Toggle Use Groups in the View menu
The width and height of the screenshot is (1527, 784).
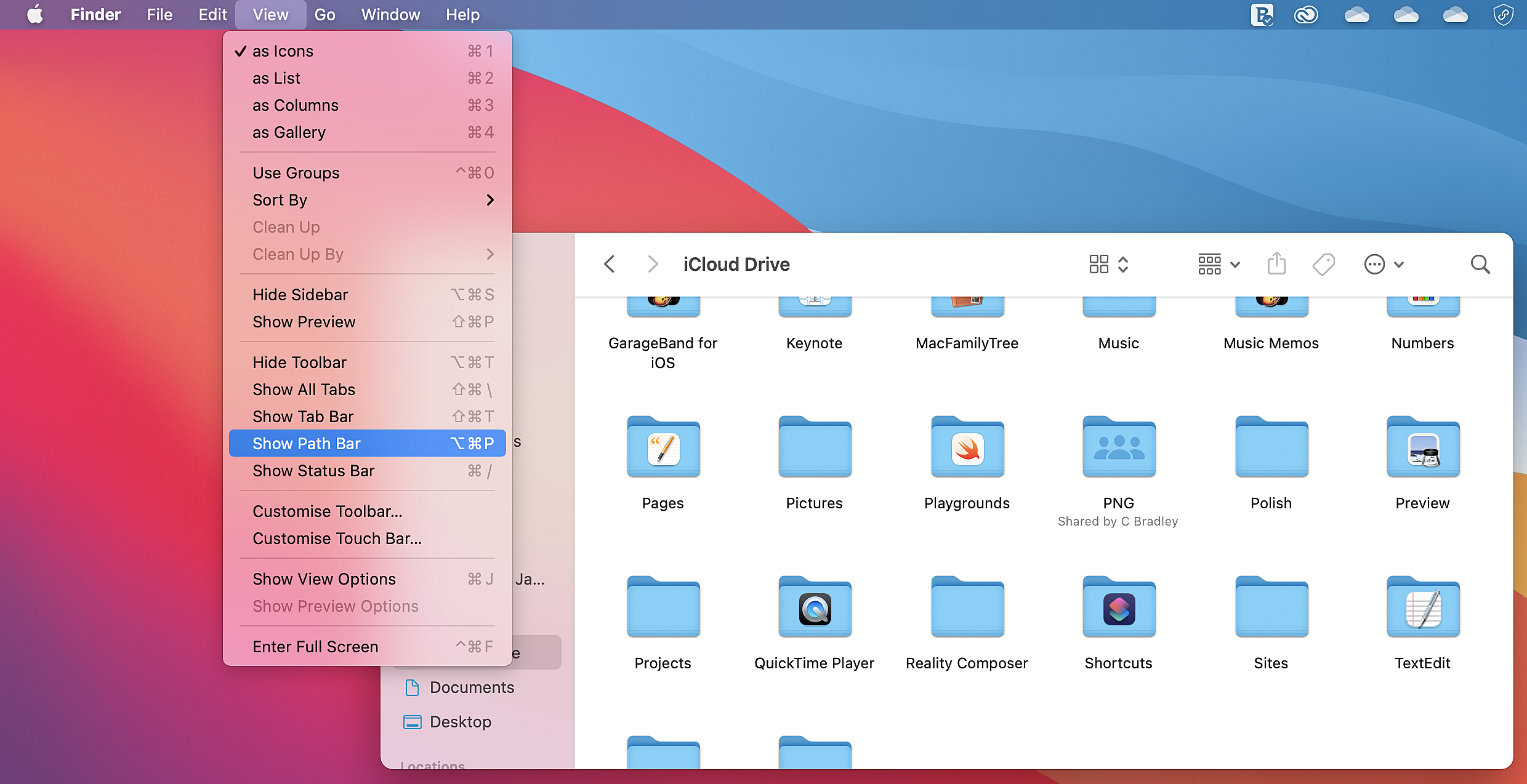click(368, 173)
